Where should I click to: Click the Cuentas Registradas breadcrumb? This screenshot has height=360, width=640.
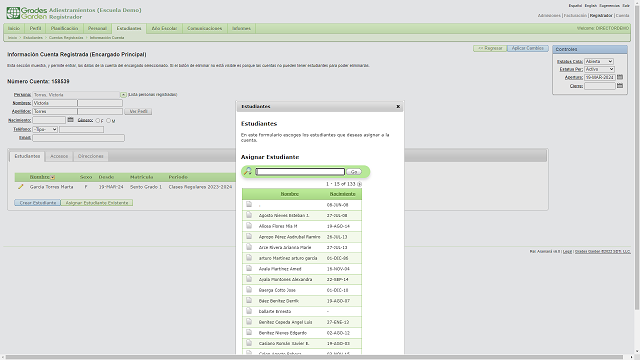click(x=66, y=38)
